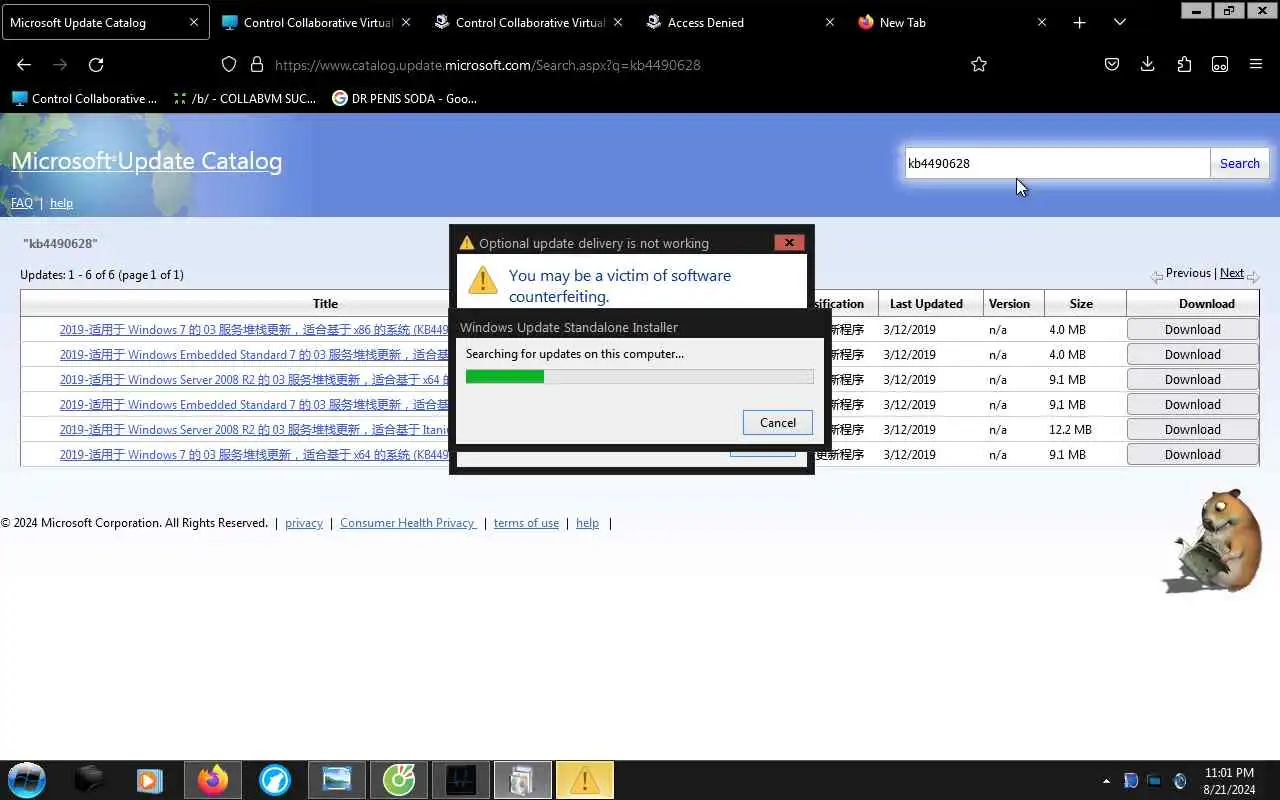Click the leftmost blue system tray icon
Image resolution: width=1280 pixels, height=800 pixels.
(x=1131, y=780)
